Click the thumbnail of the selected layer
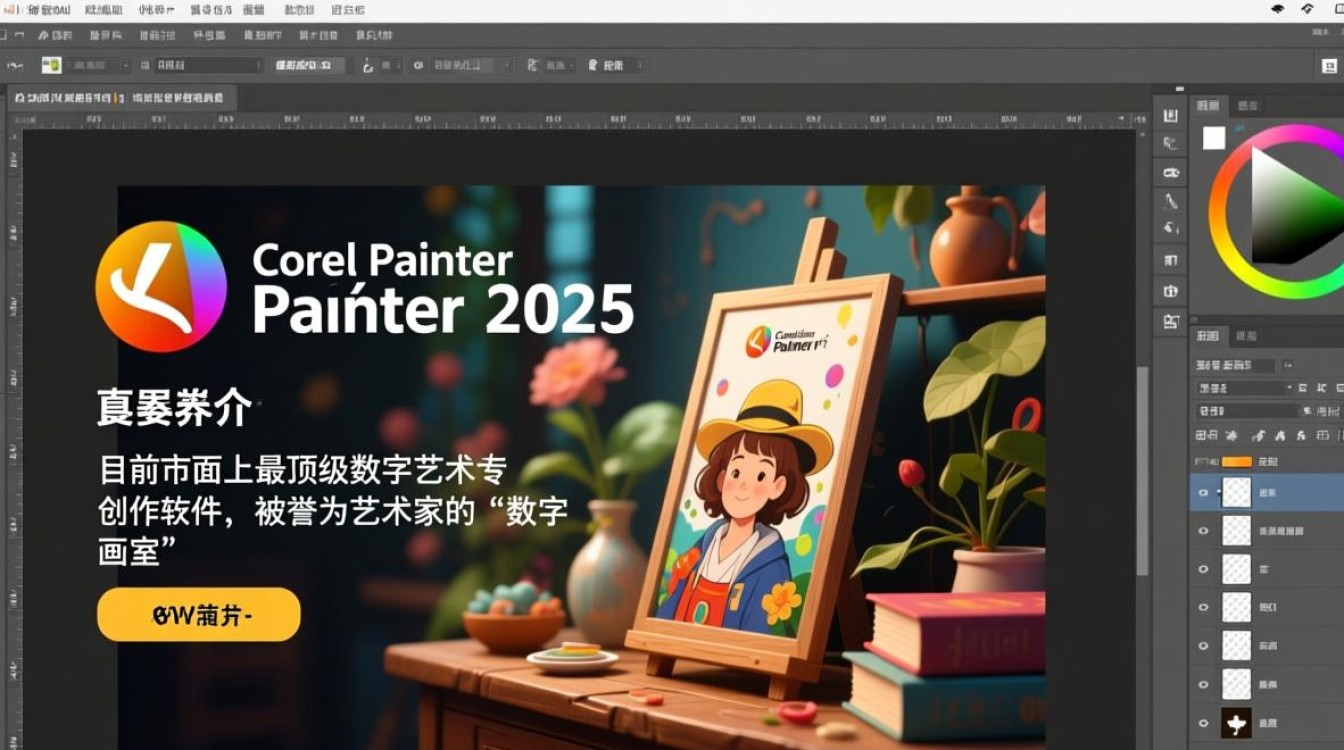The width and height of the screenshot is (1344, 750). pos(1235,490)
